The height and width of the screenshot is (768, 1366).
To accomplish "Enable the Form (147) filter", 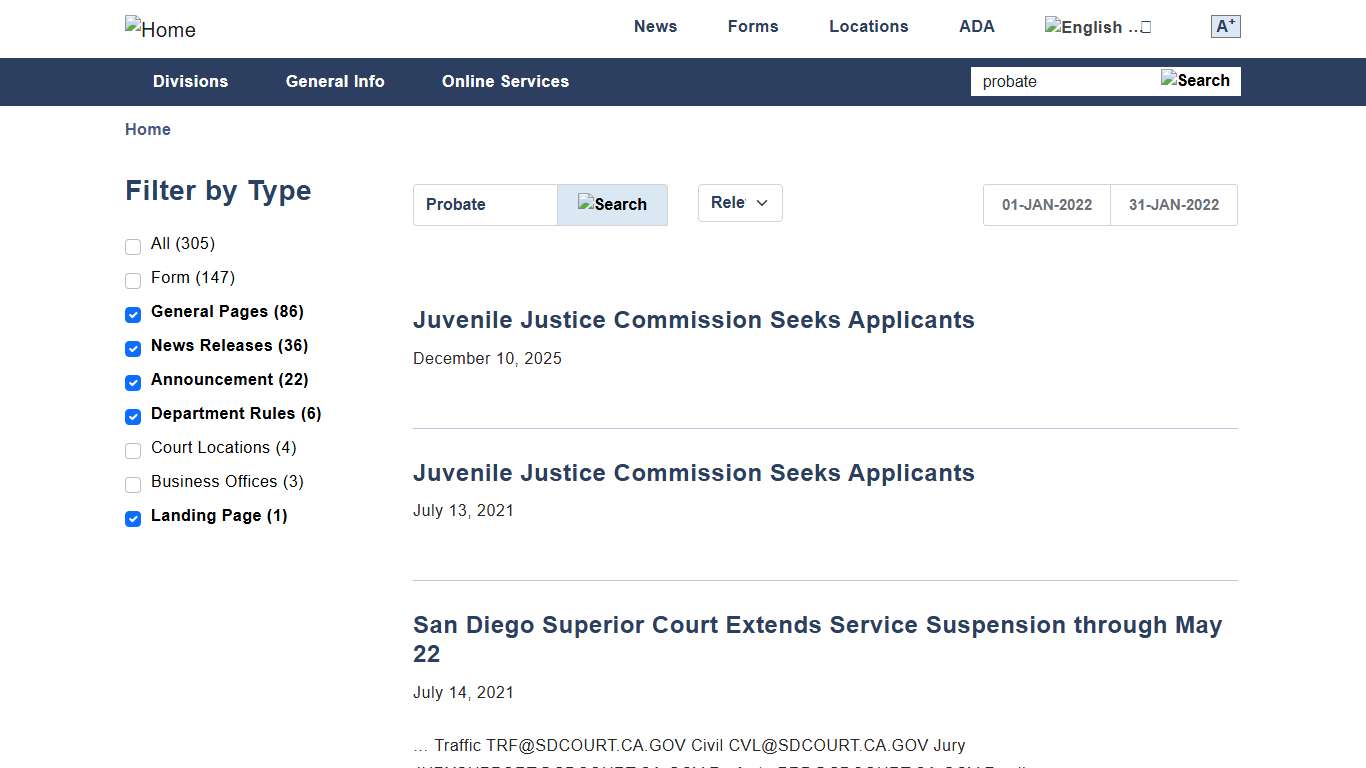I will click(133, 281).
